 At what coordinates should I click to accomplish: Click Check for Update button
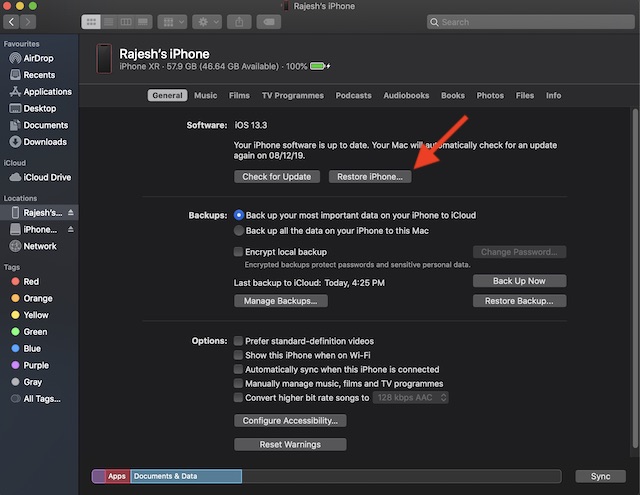coord(277,177)
